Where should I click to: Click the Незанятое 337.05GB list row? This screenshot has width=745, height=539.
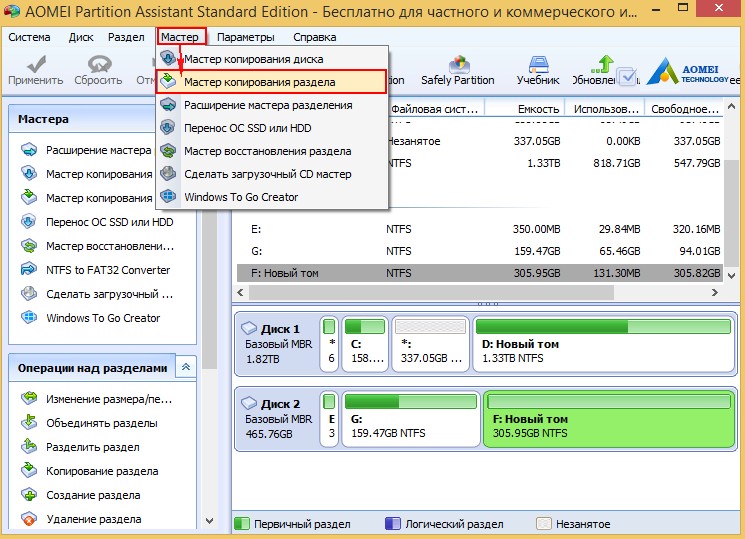click(555, 141)
